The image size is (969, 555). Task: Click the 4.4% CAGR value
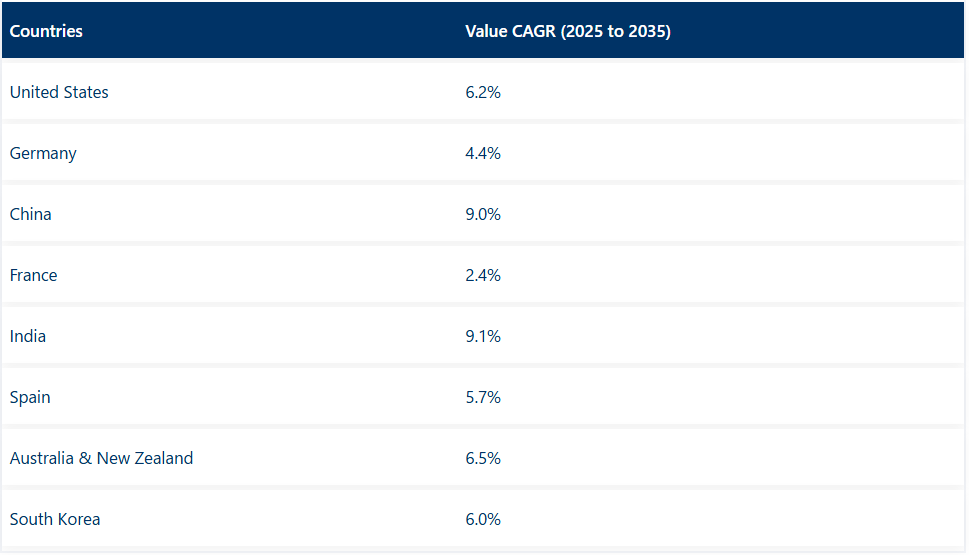(483, 153)
